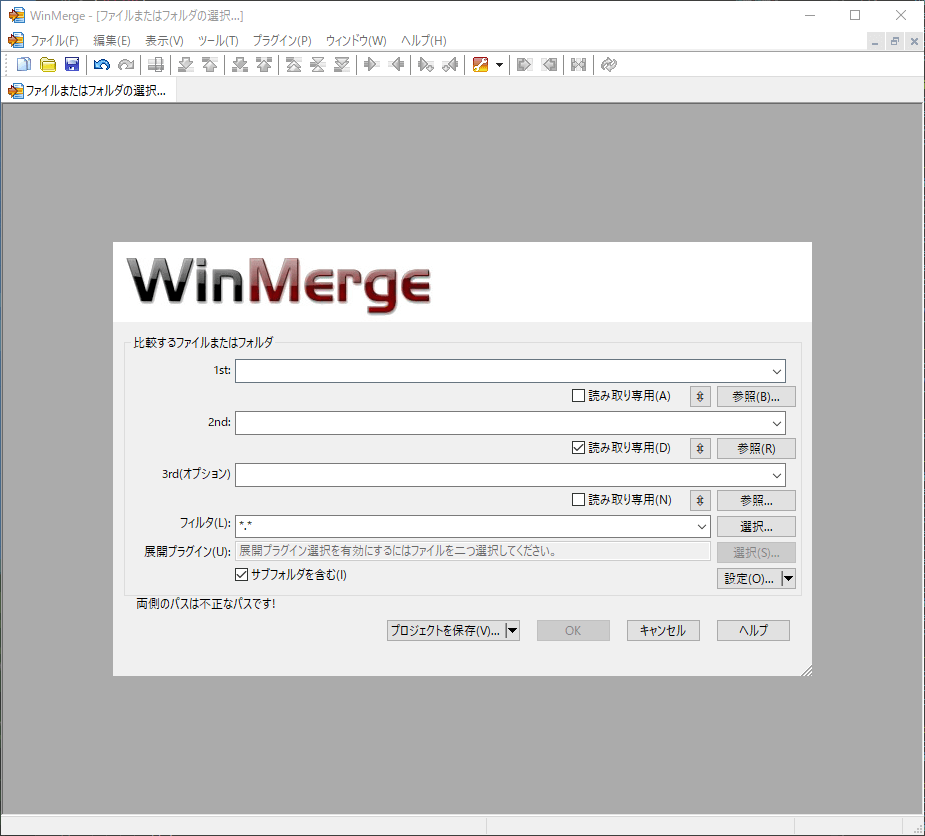This screenshot has width=925, height=836.
Task: Click the document restore button at the menu bar's right end
Action: click(x=895, y=41)
